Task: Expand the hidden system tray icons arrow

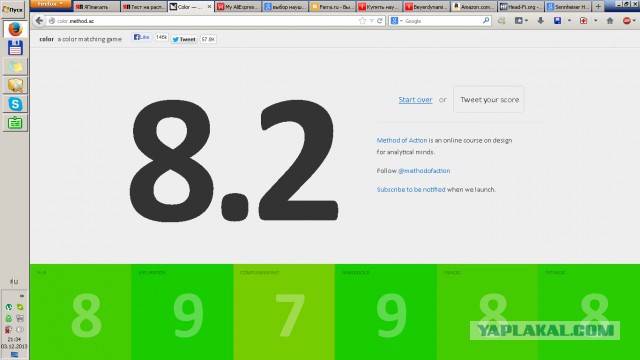Action: tap(22, 296)
